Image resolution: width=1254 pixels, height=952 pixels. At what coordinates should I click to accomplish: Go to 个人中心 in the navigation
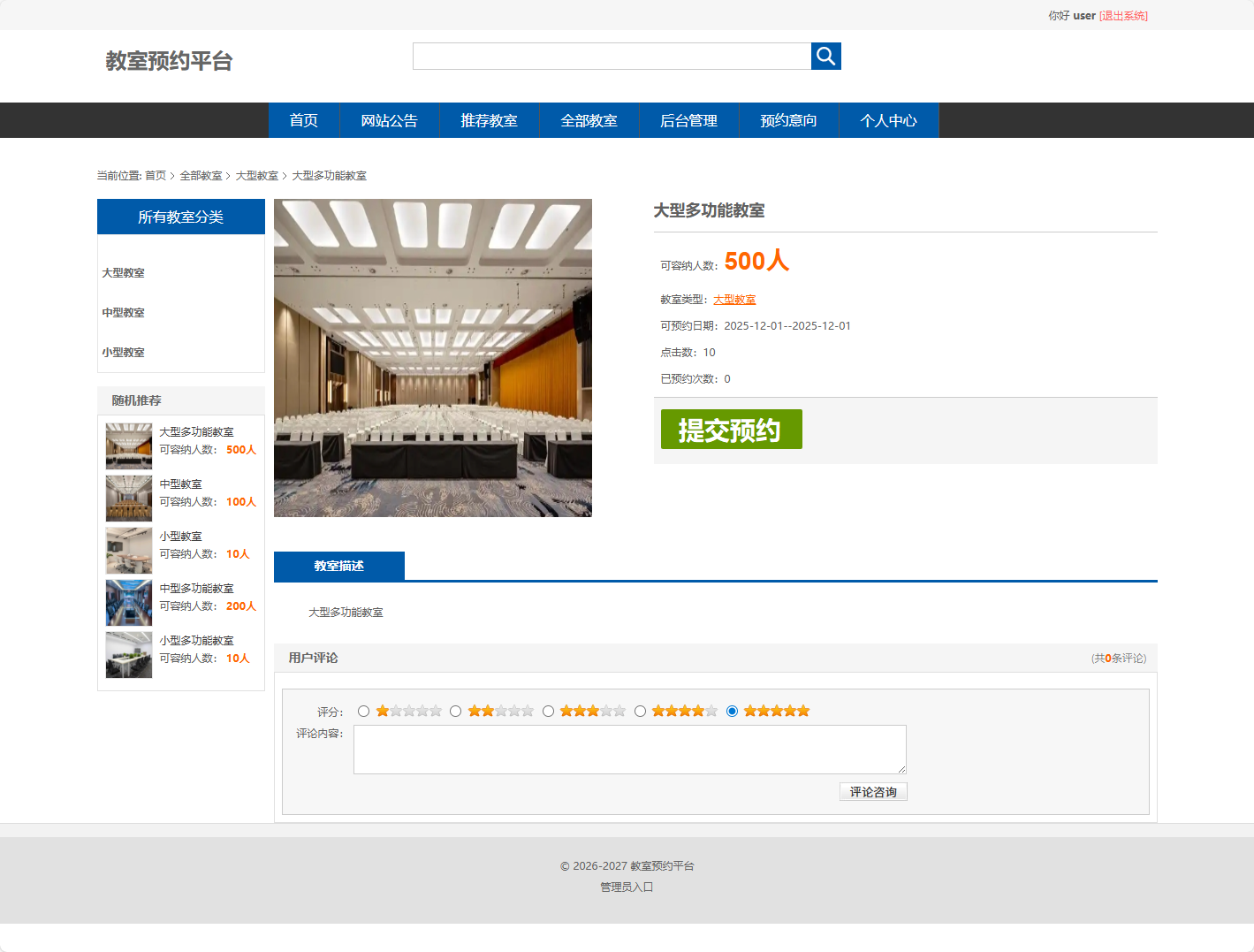pyautogui.click(x=889, y=120)
